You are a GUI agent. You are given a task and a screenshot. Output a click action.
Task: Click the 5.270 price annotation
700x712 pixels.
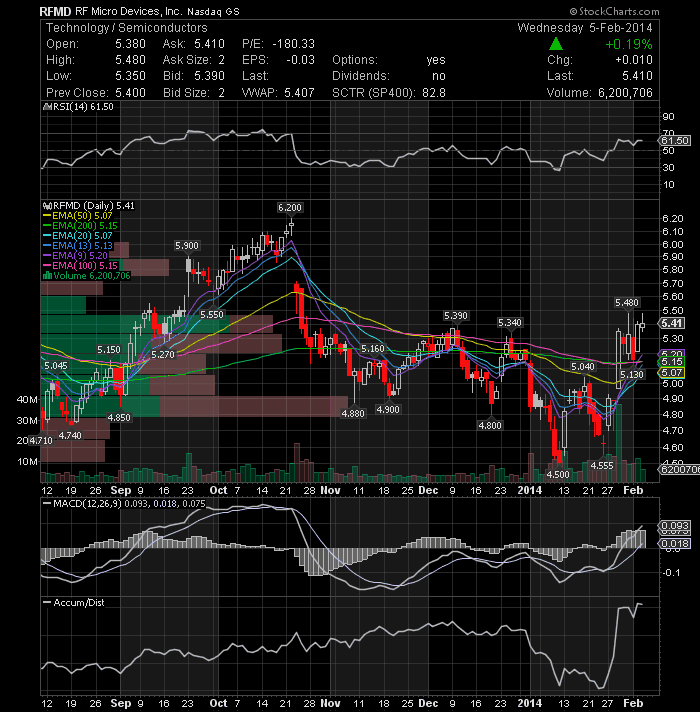point(163,354)
